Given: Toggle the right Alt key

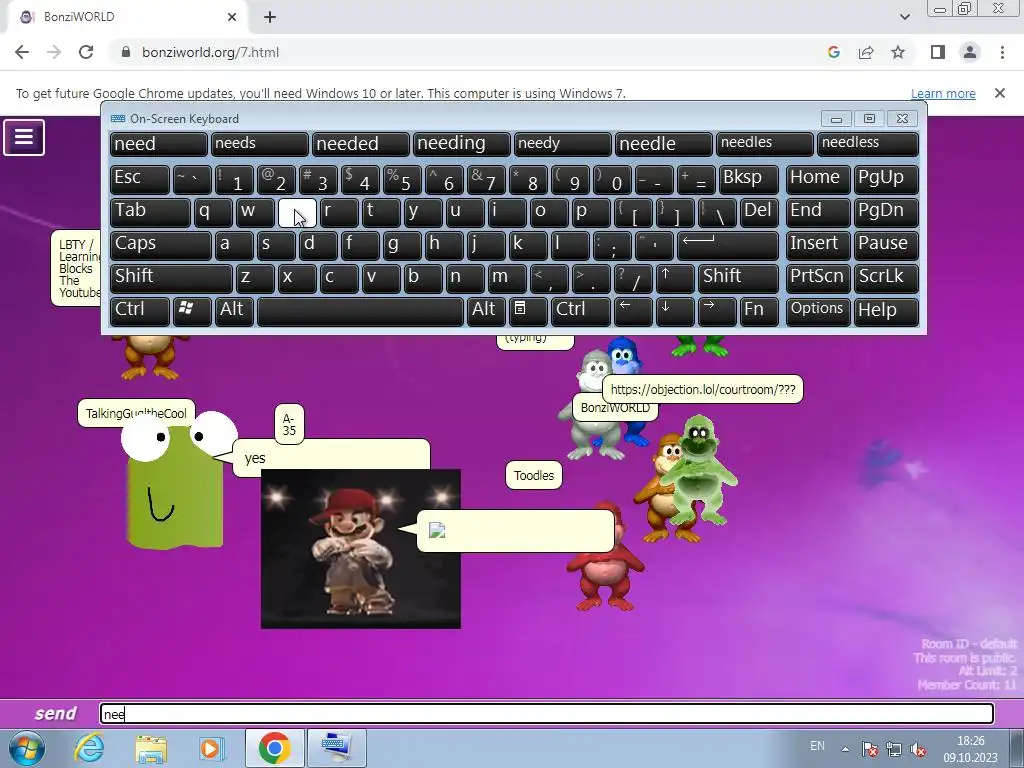Looking at the screenshot, I should [487, 311].
